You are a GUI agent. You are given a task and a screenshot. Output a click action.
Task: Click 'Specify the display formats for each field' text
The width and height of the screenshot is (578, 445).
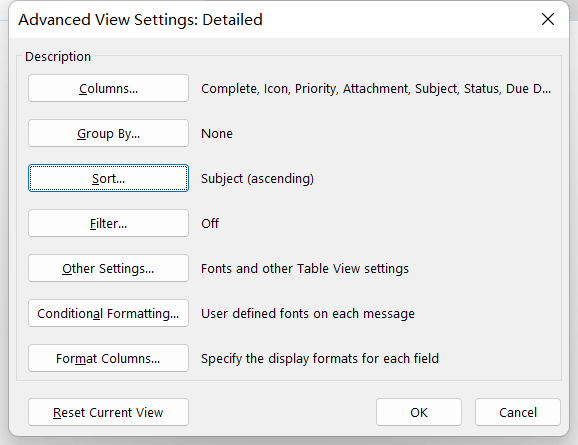click(x=320, y=359)
